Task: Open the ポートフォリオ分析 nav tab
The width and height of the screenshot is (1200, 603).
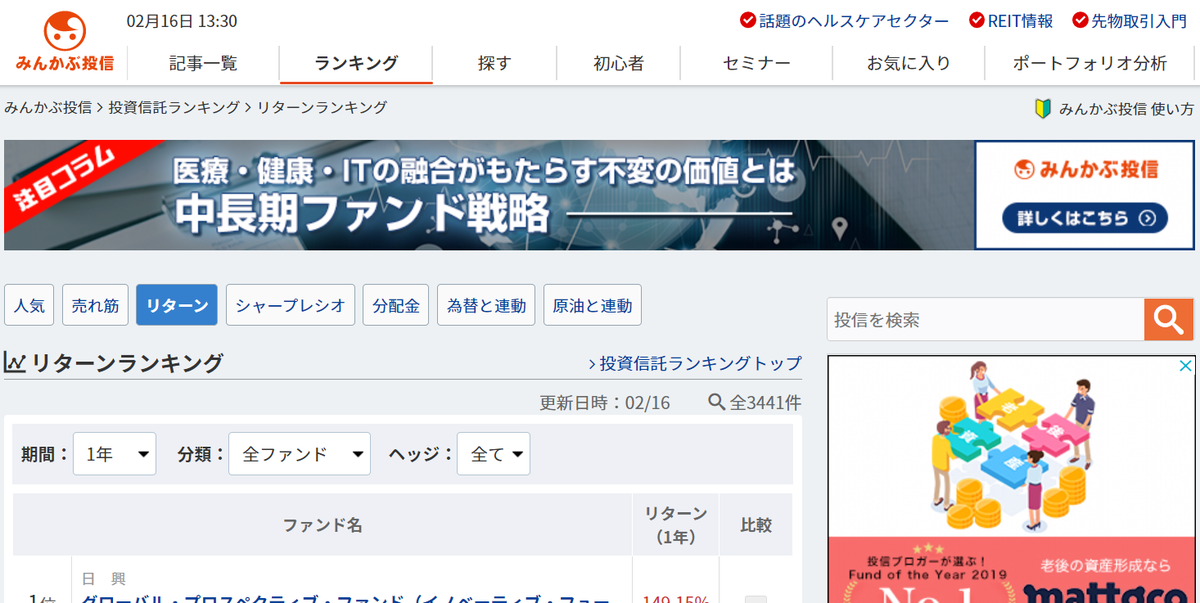Action: 1089,63
